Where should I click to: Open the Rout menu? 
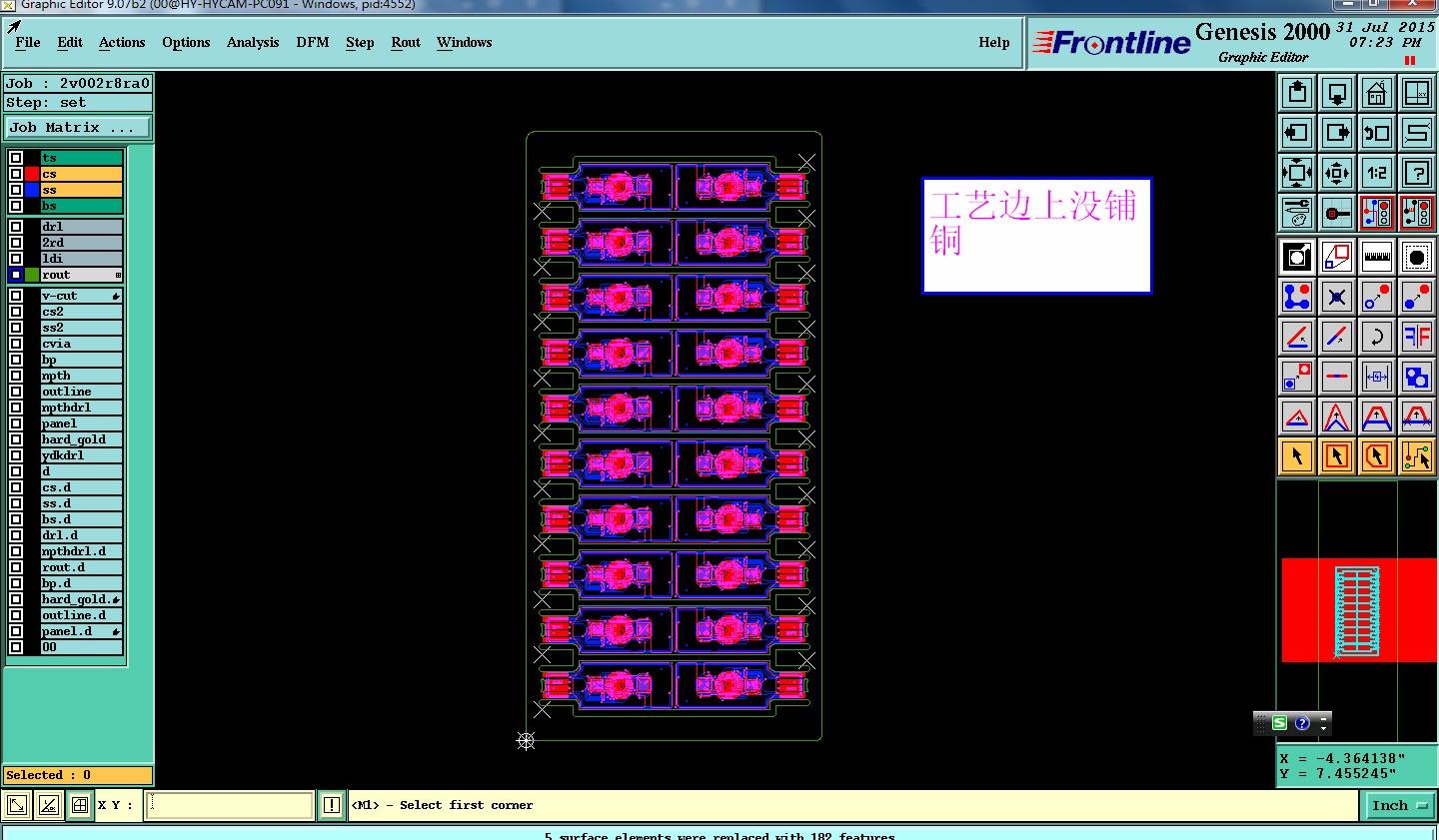(406, 42)
